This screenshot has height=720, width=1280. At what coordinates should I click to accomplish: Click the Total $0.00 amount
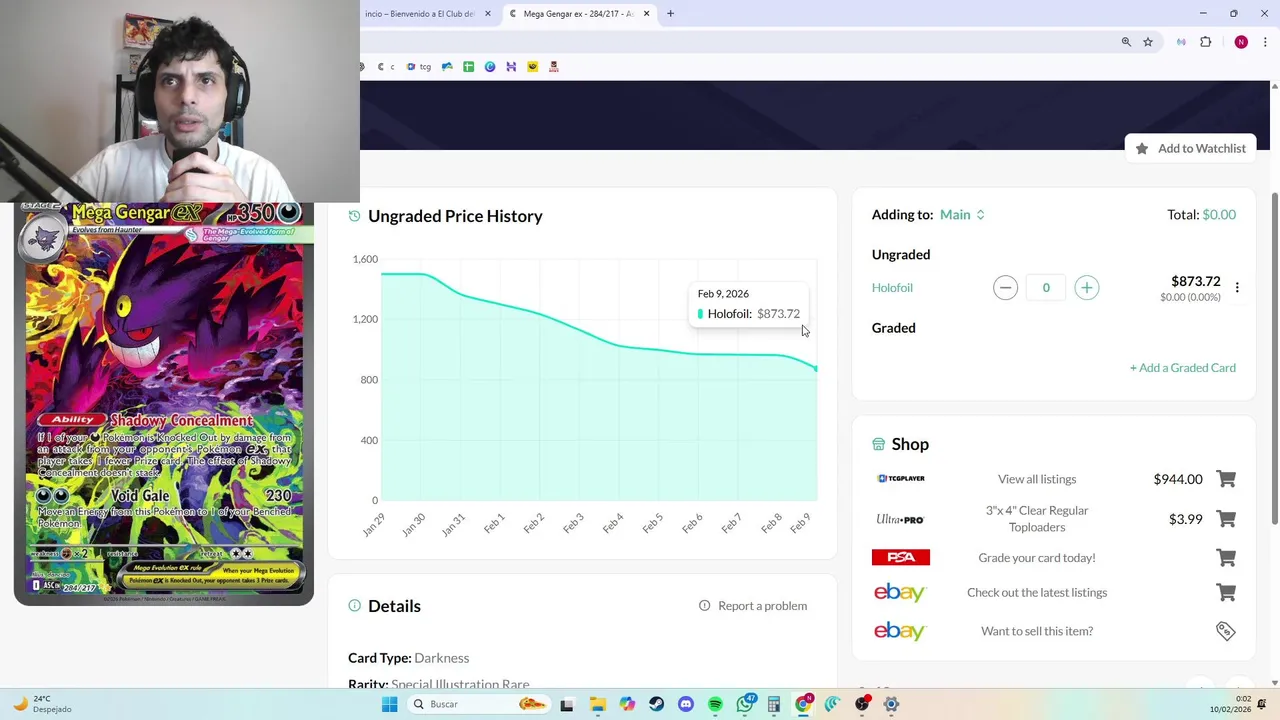pos(1219,214)
